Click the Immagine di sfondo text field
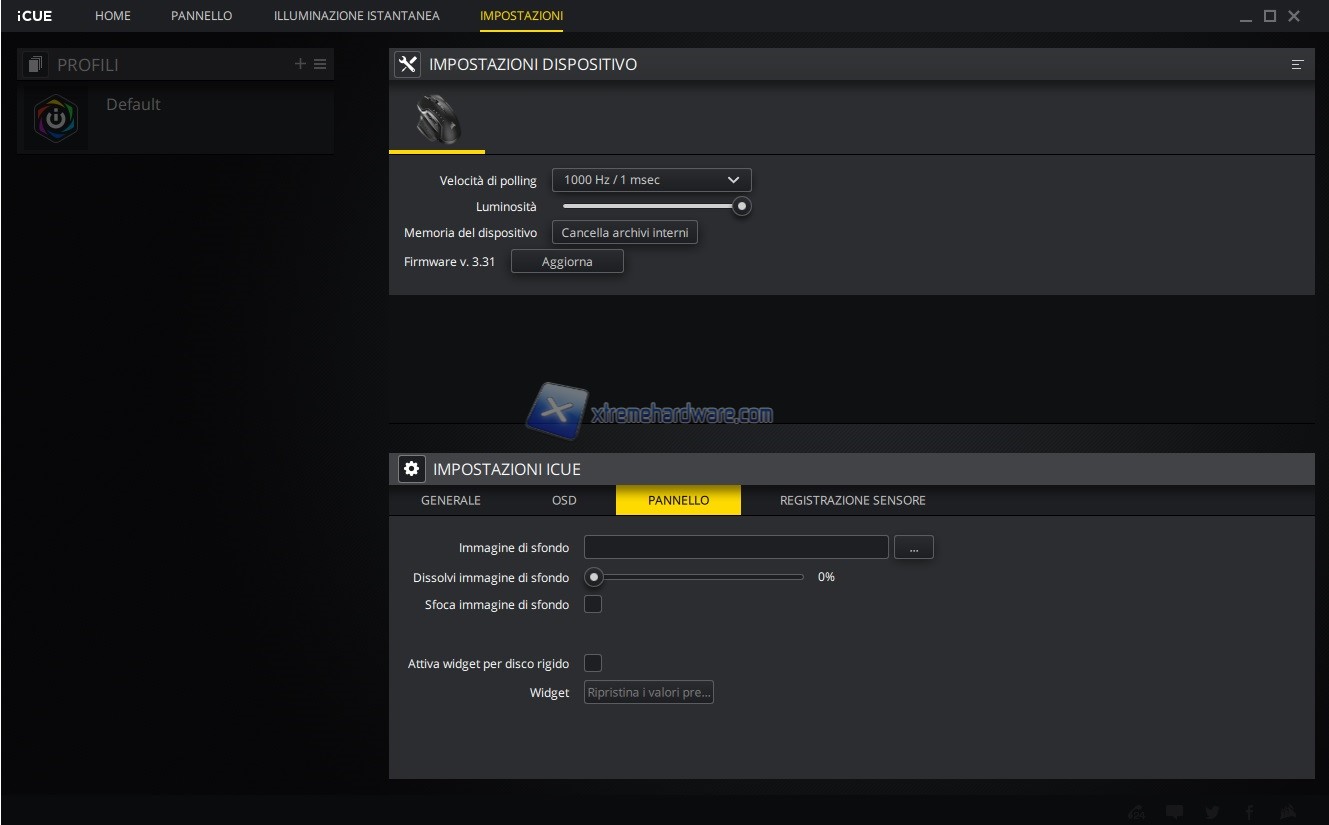The width and height of the screenshot is (1329, 825). [x=736, y=547]
